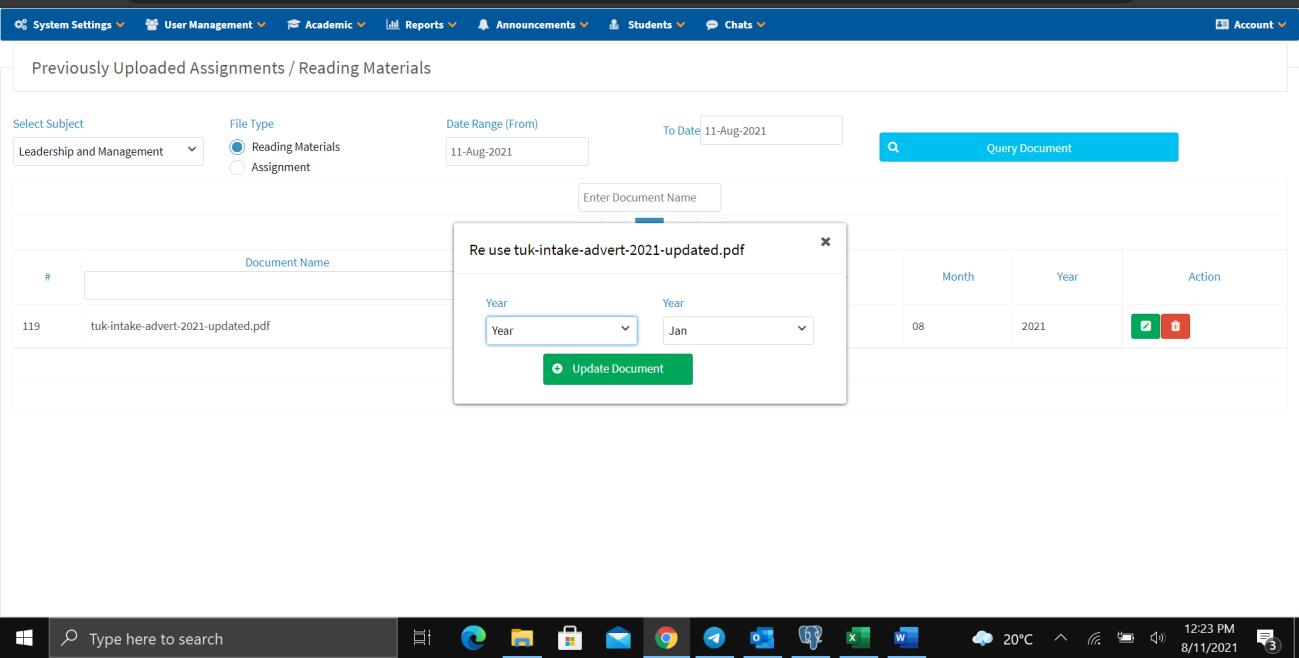Click the Update Document button
Viewport: 1299px width, 658px height.
point(617,369)
